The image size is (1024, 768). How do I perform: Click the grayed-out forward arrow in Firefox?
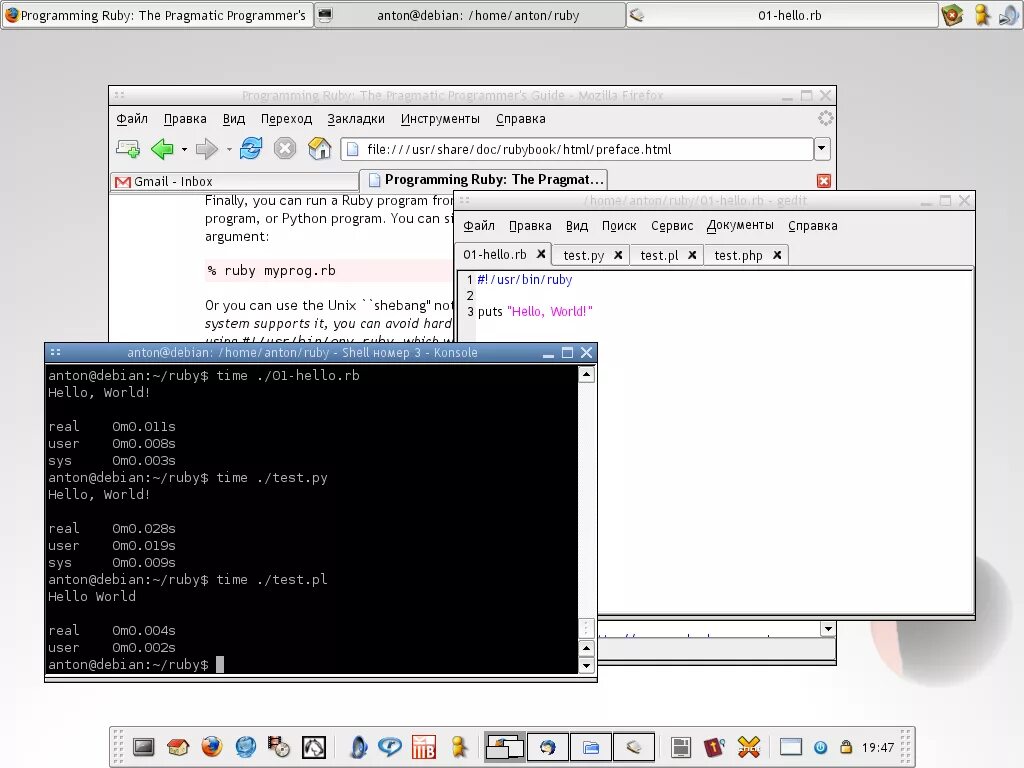(x=206, y=149)
